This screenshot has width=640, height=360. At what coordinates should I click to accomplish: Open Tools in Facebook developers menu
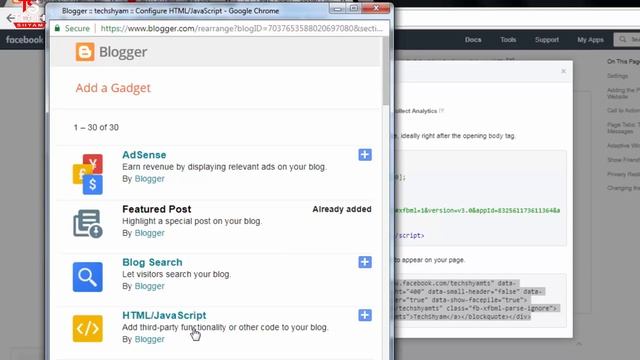tap(508, 40)
